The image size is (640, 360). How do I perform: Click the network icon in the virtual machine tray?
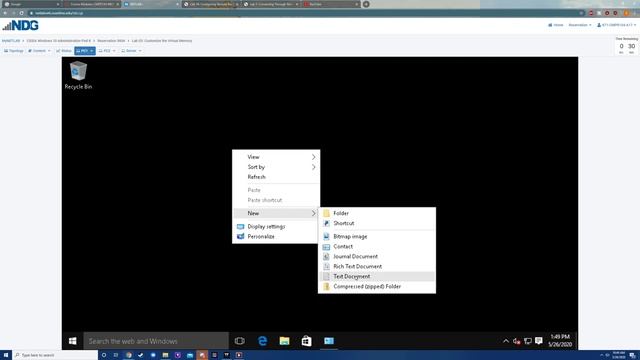[x=528, y=341]
